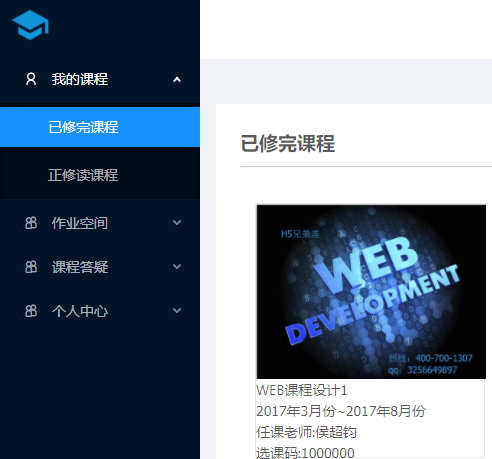Image resolution: width=492 pixels, height=459 pixels.
Task: Expand 作业空间 using its down chevron
Action: (x=177, y=222)
